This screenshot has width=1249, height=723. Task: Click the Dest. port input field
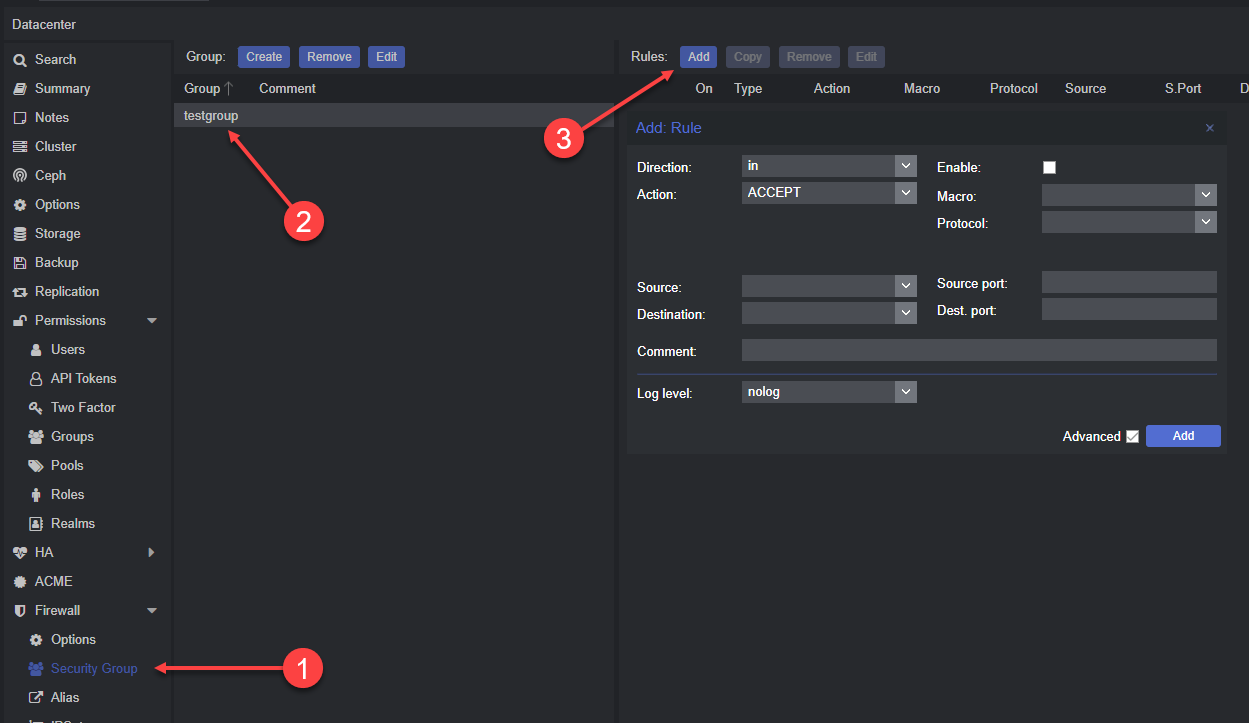click(1129, 309)
